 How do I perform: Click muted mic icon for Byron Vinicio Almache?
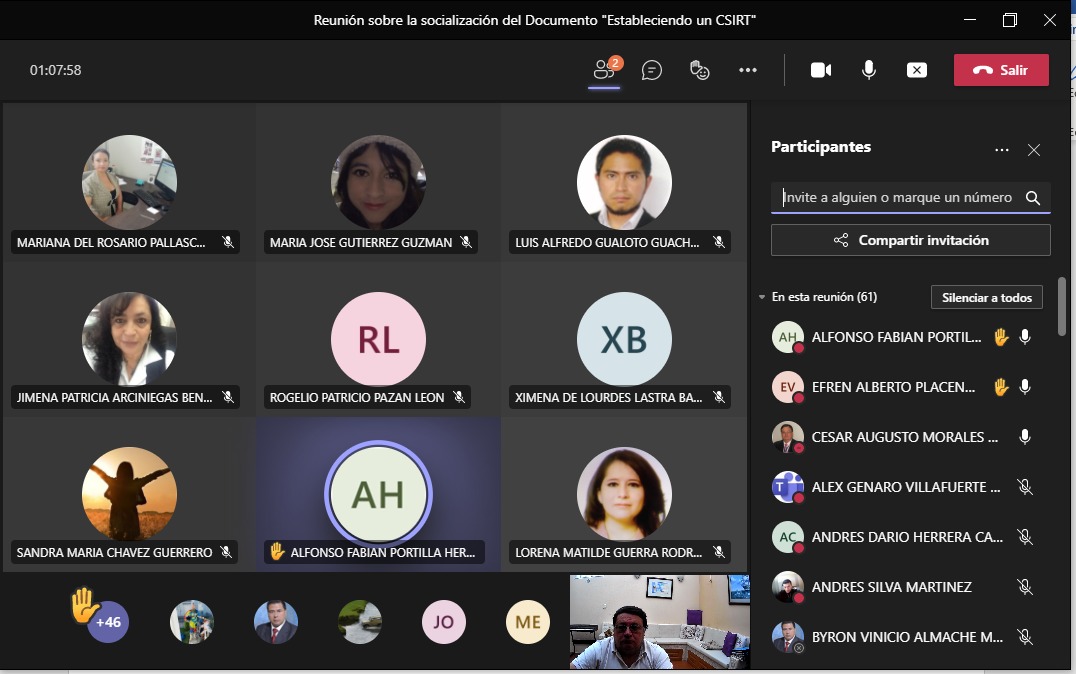(x=1025, y=637)
